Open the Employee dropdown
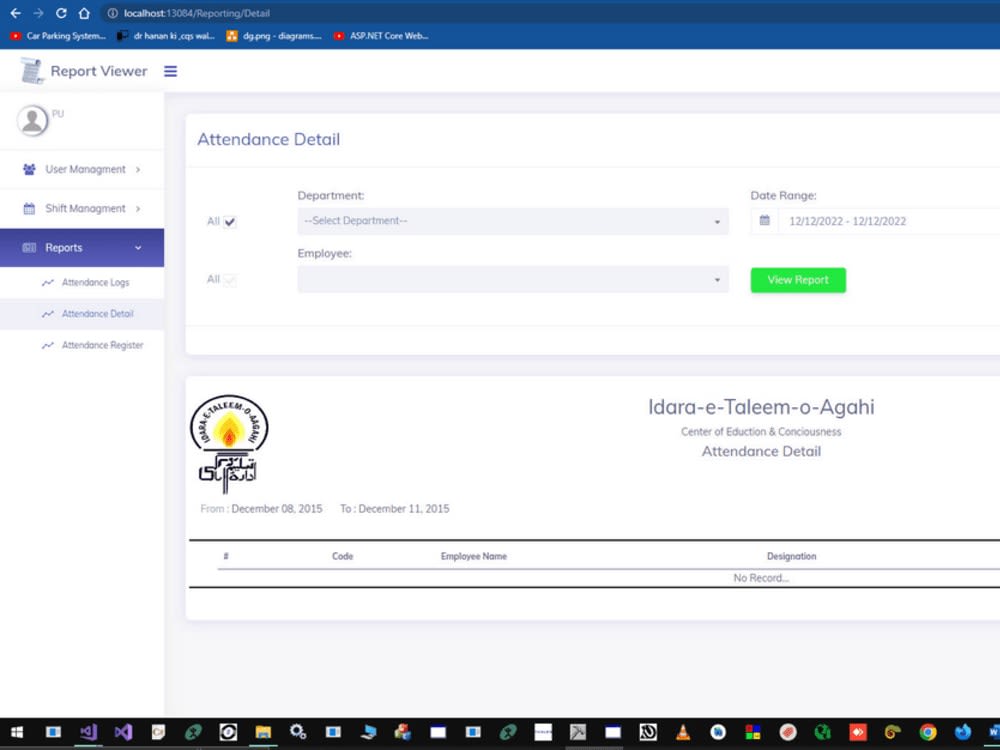This screenshot has height=750, width=1000. click(x=513, y=279)
